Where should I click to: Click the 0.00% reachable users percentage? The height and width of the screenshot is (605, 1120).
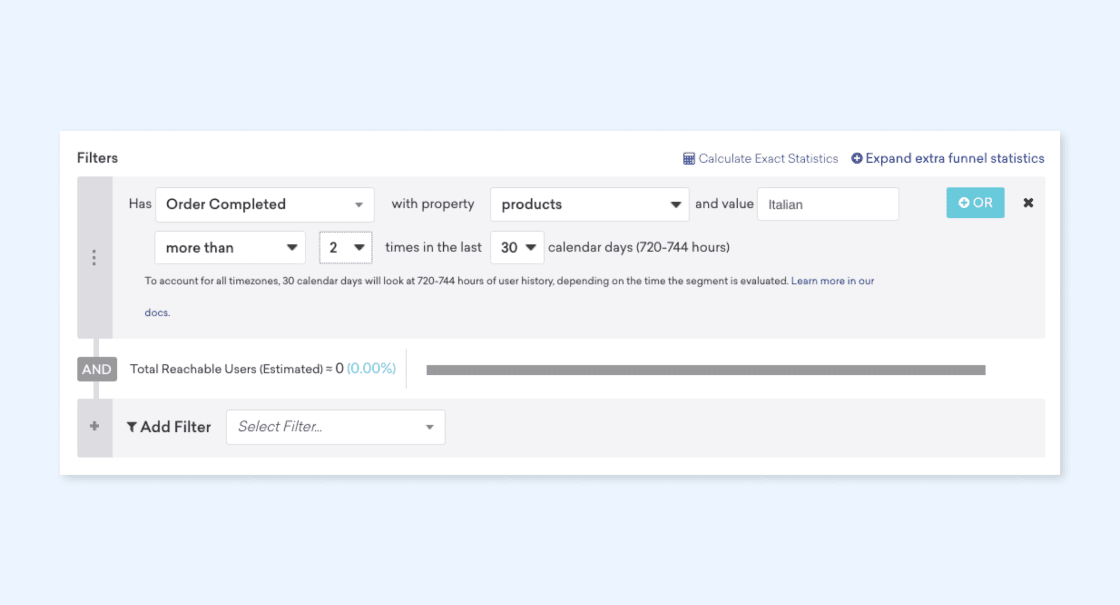pyautogui.click(x=371, y=369)
